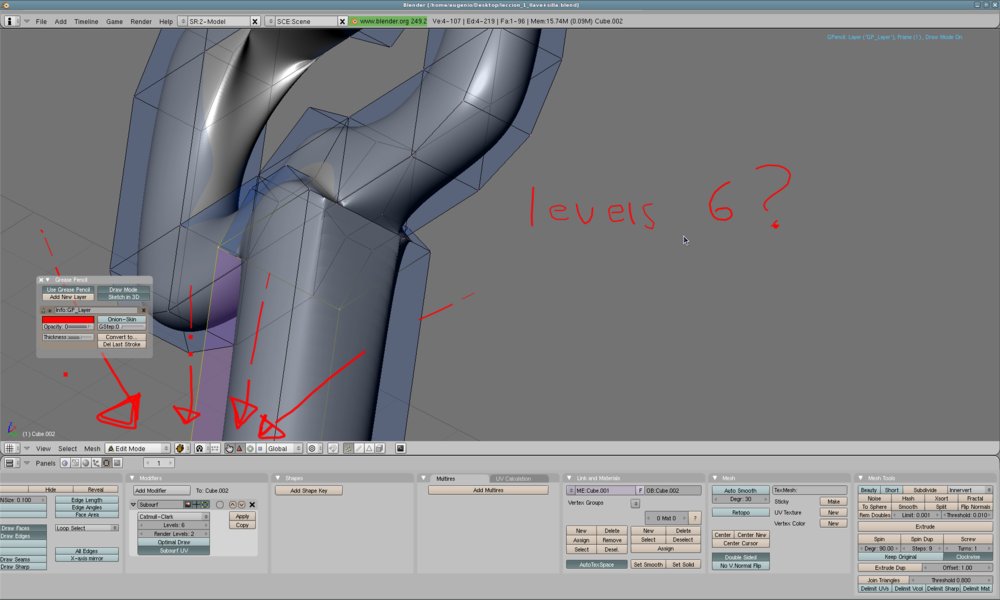The image size is (1000, 600).
Task: Toggle Subsurf modifier in edit mode
Action: tap(205, 504)
